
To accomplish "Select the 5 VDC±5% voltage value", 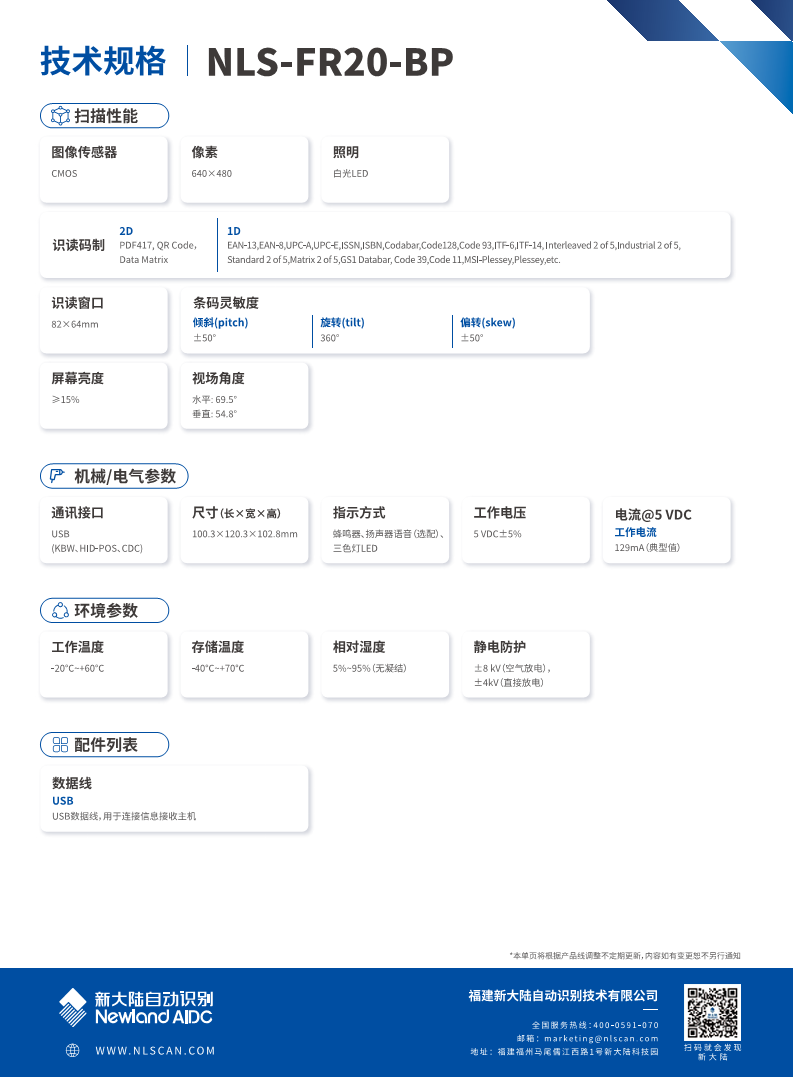I will coord(497,534).
